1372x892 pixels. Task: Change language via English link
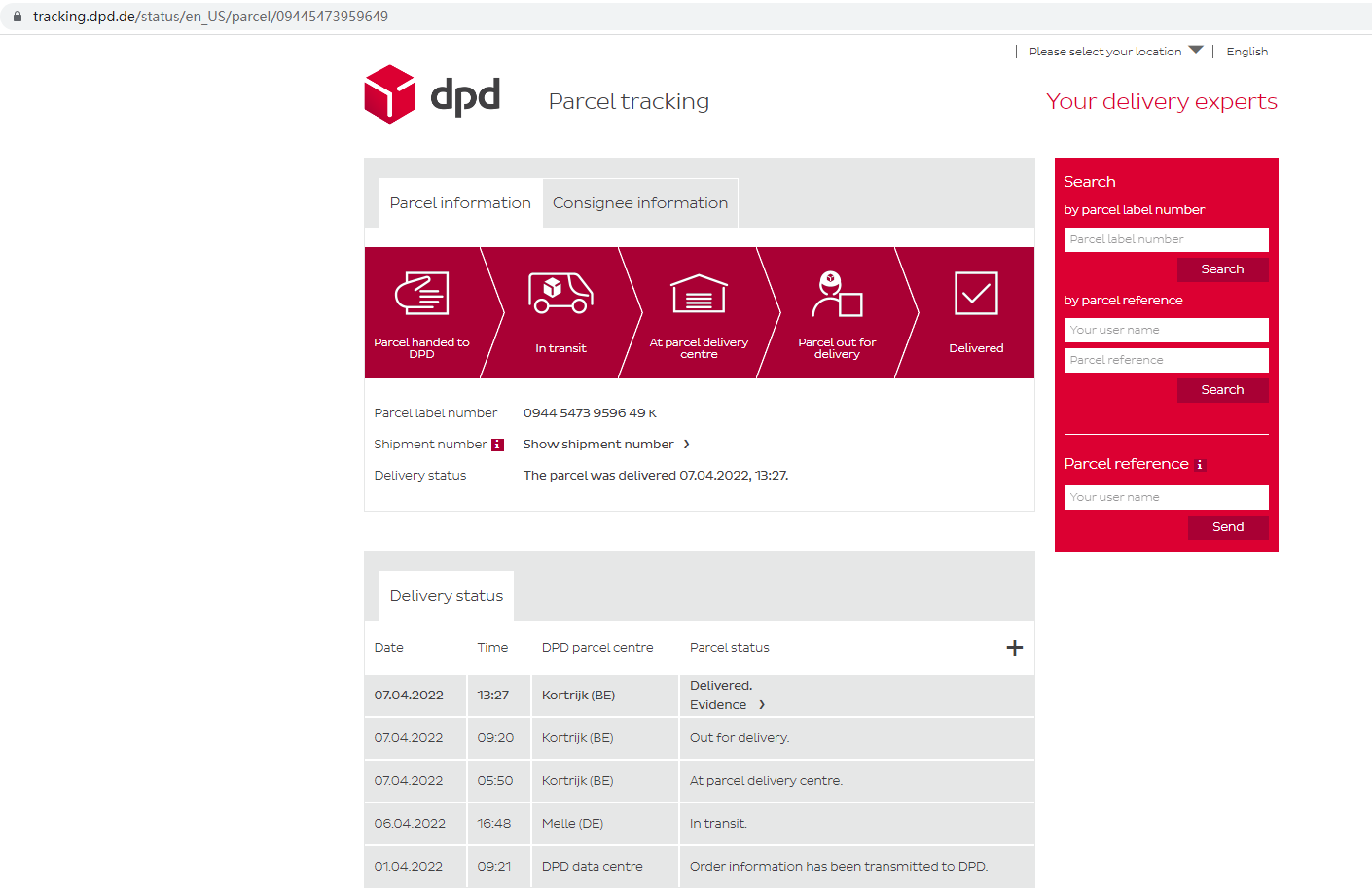(1246, 52)
